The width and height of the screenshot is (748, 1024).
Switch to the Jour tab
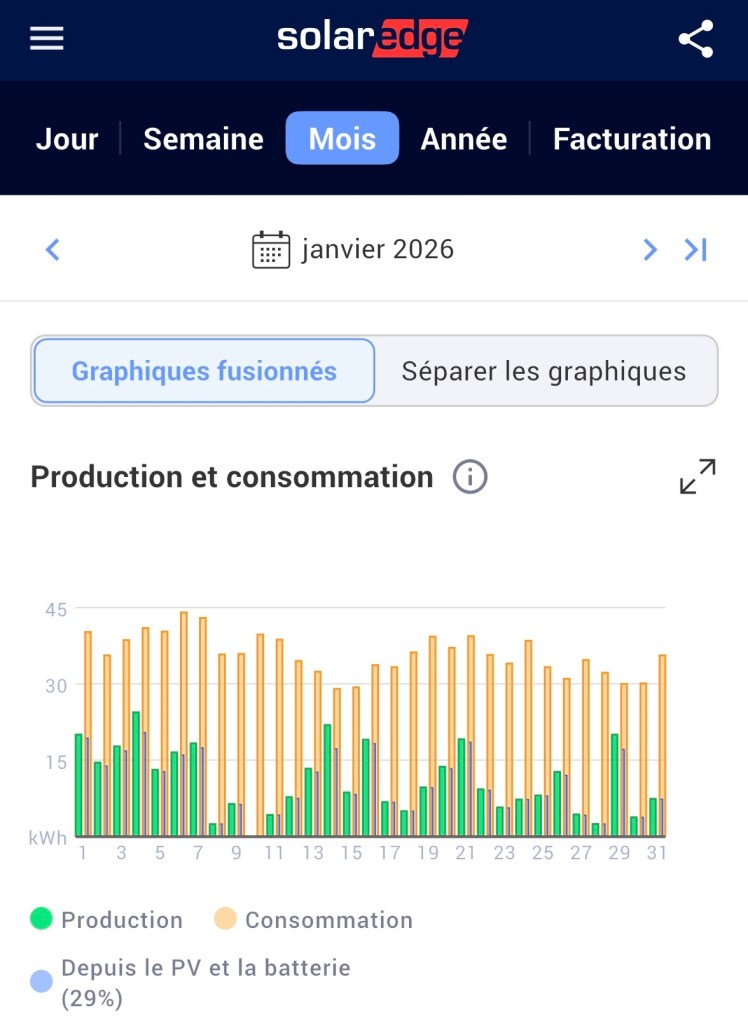click(67, 139)
